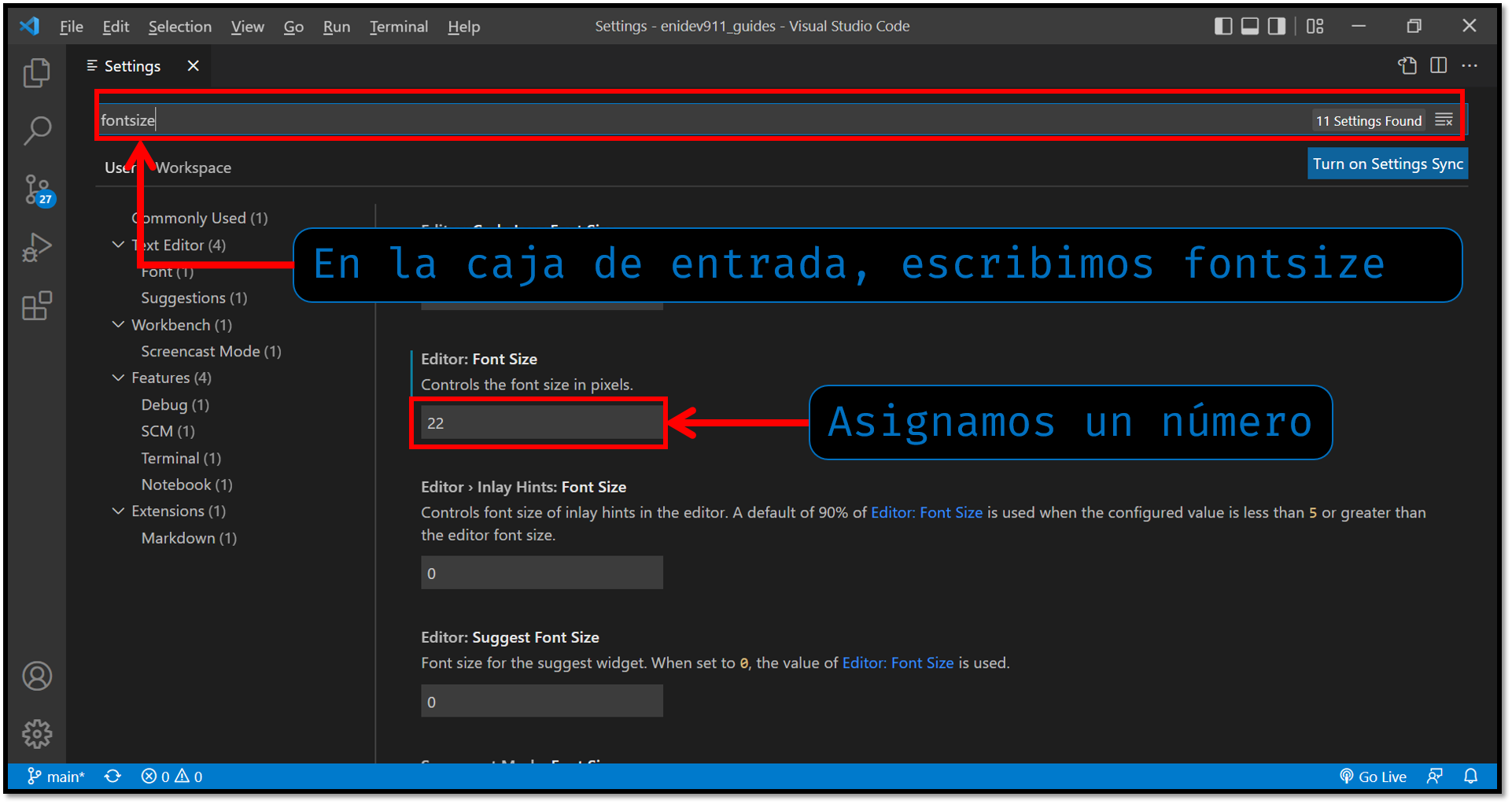
Task: Toggle bottom panel layout icon
Action: point(1250,26)
